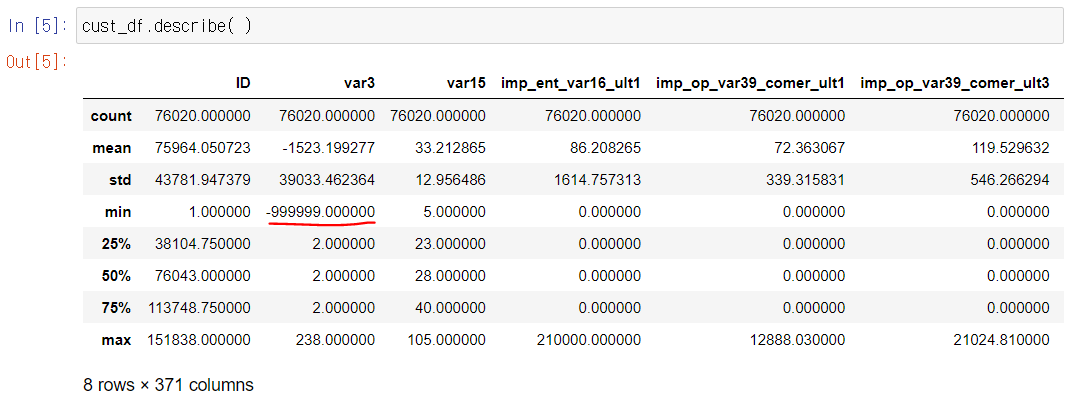Click the imp_op_var39_comer_ult3 column header
Image resolution: width=1070 pixels, height=400 pixels.
click(x=955, y=84)
